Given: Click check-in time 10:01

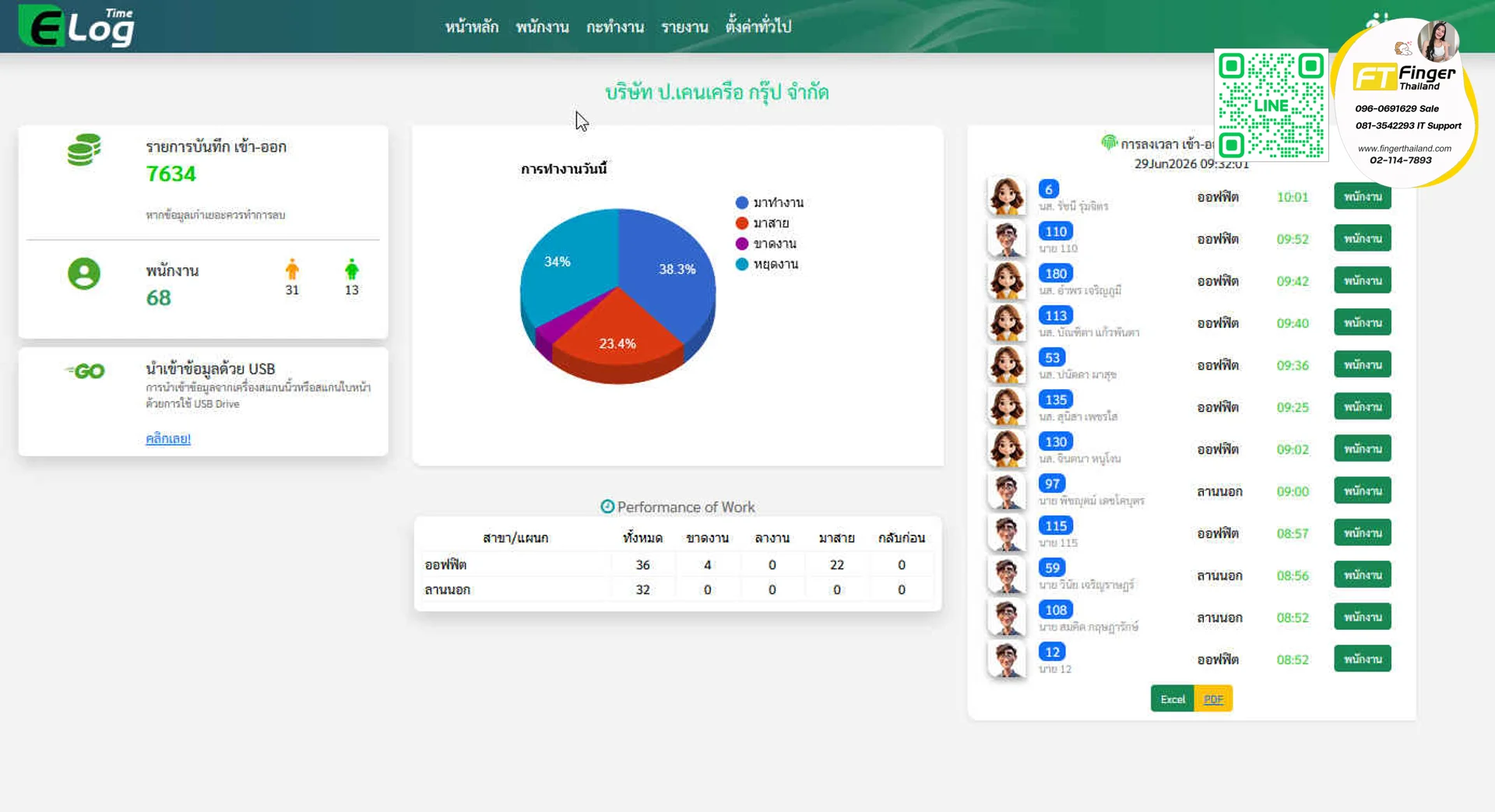Looking at the screenshot, I should coord(1293,197).
